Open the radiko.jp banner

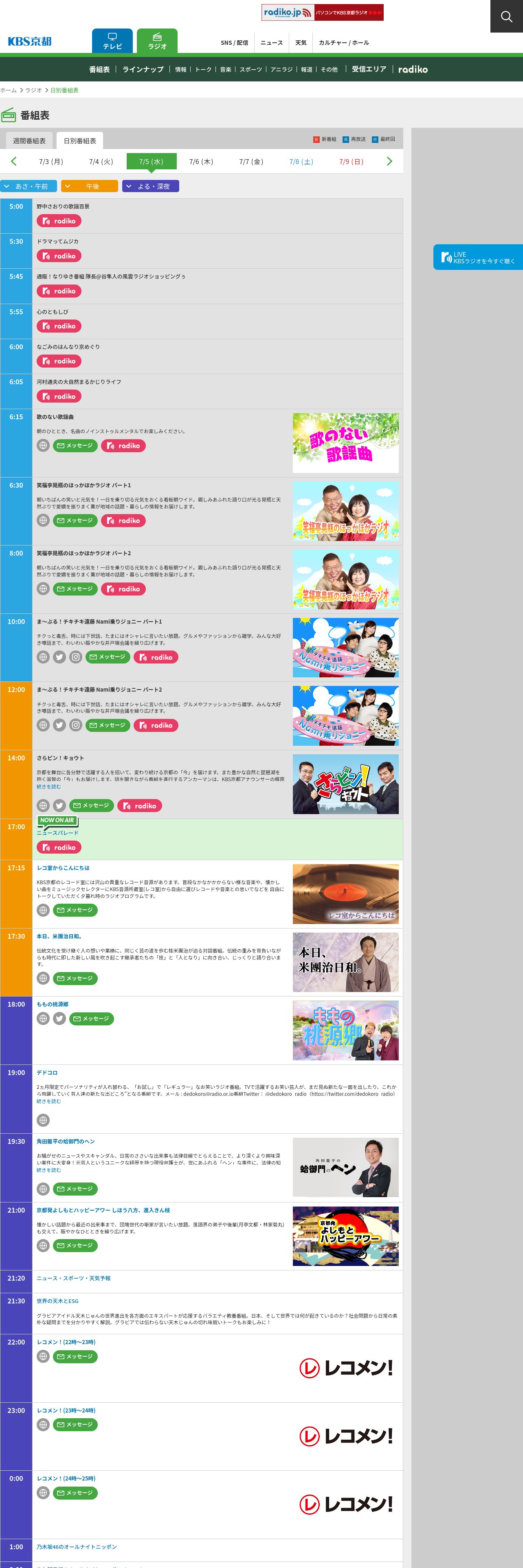[x=322, y=12]
